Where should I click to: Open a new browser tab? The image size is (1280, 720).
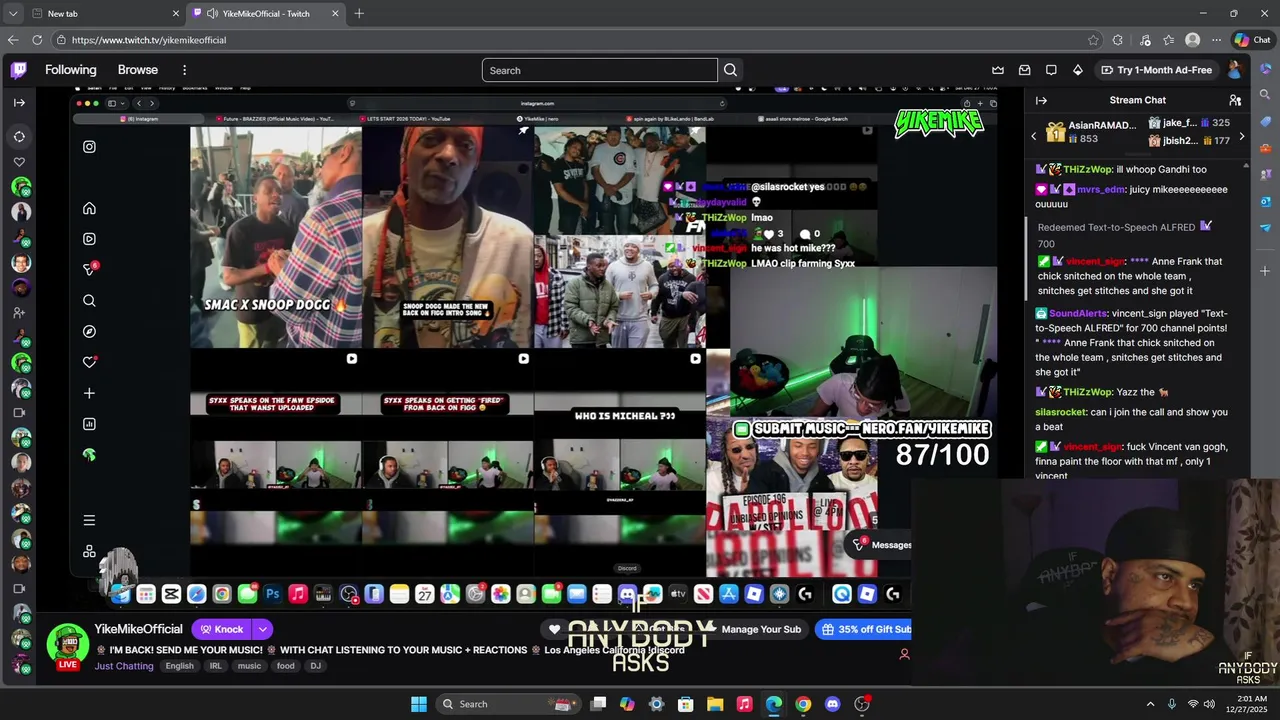coord(359,13)
